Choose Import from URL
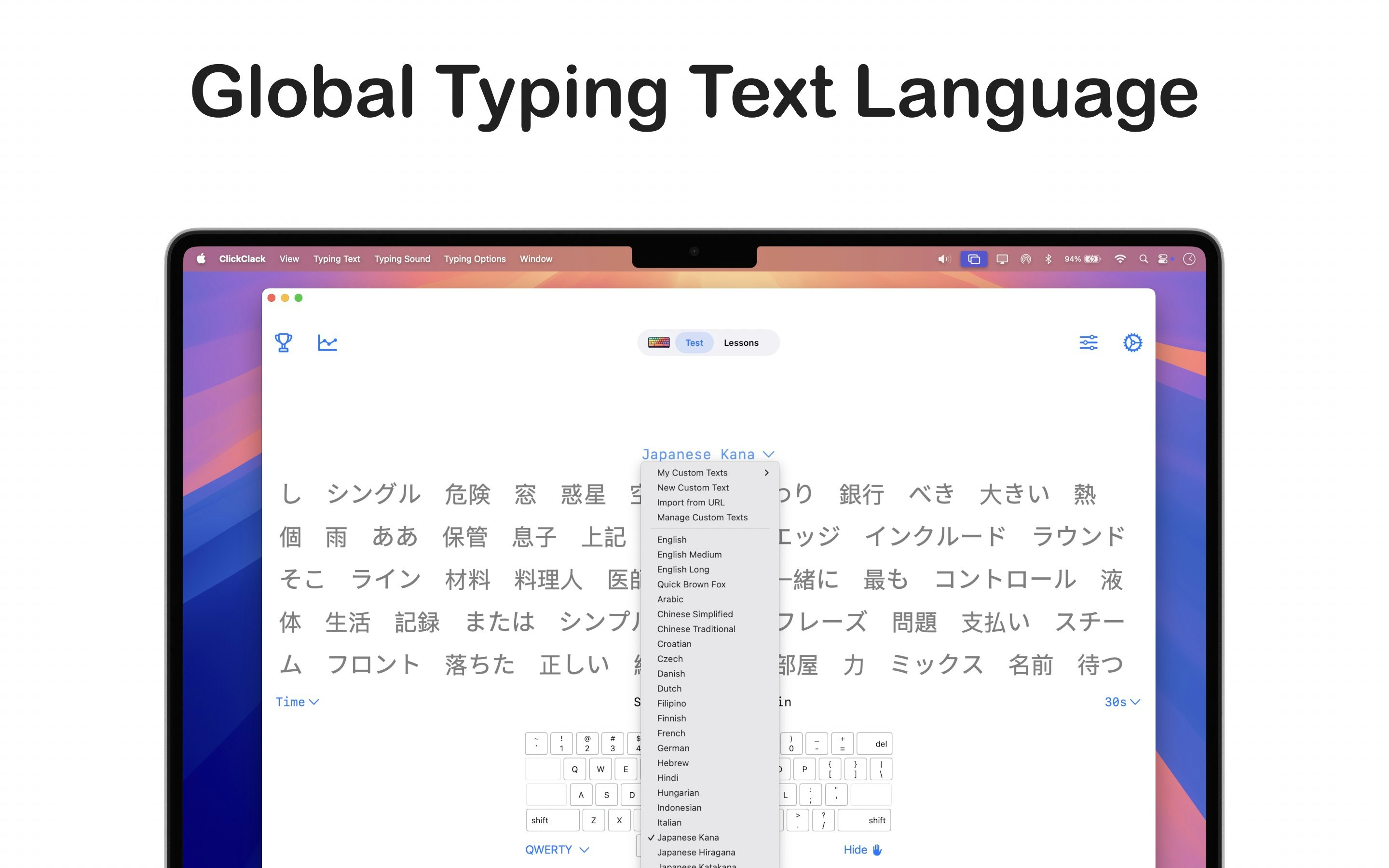 click(710, 502)
